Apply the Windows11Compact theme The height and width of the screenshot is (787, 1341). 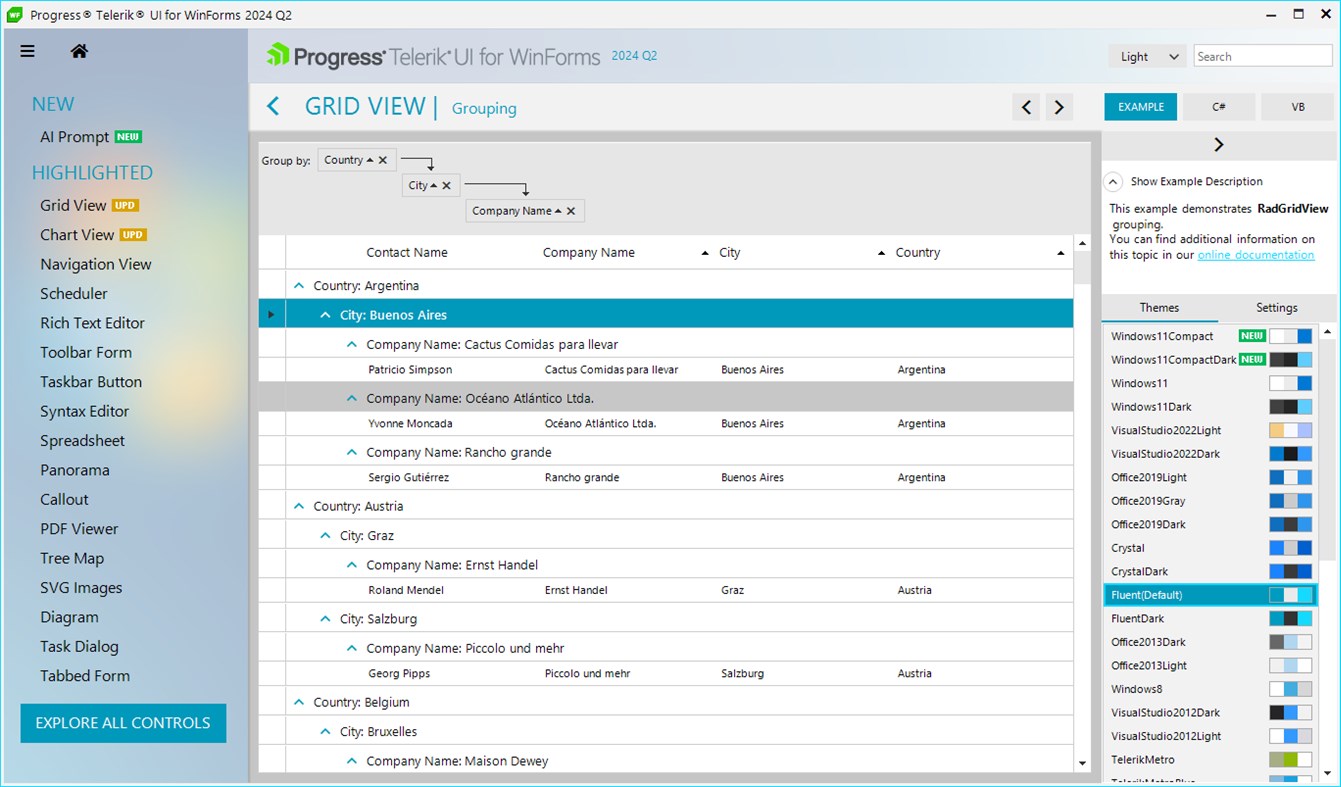coord(1210,336)
